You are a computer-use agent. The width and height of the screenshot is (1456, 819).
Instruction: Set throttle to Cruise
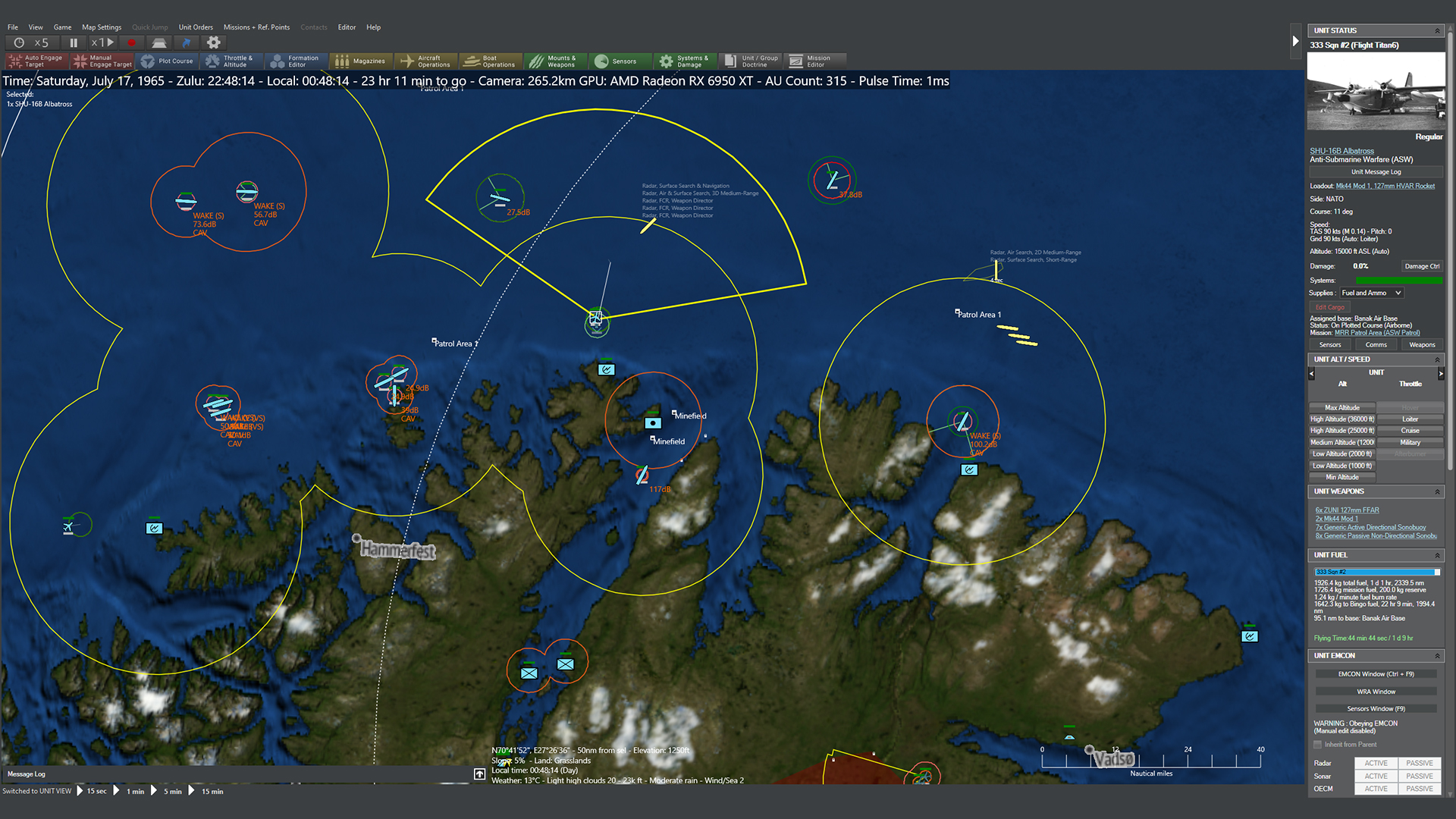pyautogui.click(x=1410, y=431)
